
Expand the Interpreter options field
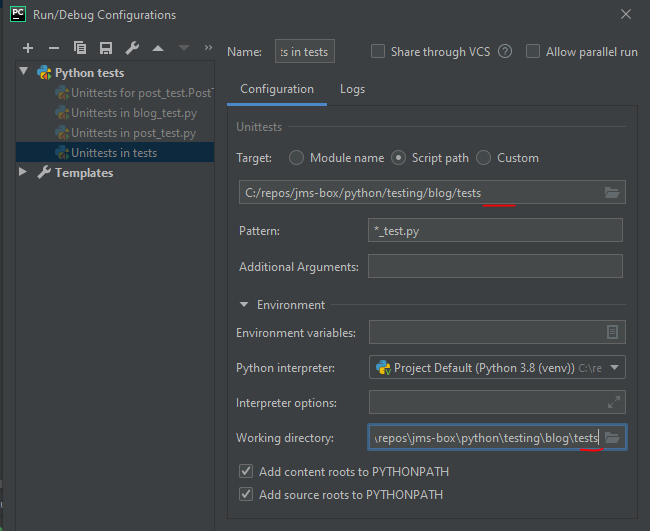click(614, 402)
